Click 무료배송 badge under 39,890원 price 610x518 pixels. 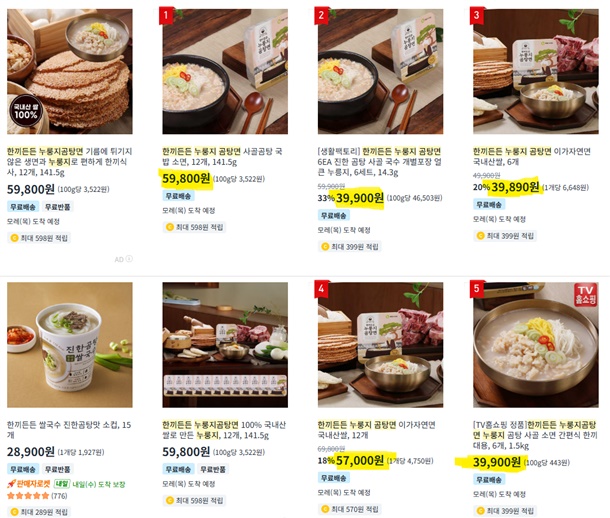(x=489, y=204)
